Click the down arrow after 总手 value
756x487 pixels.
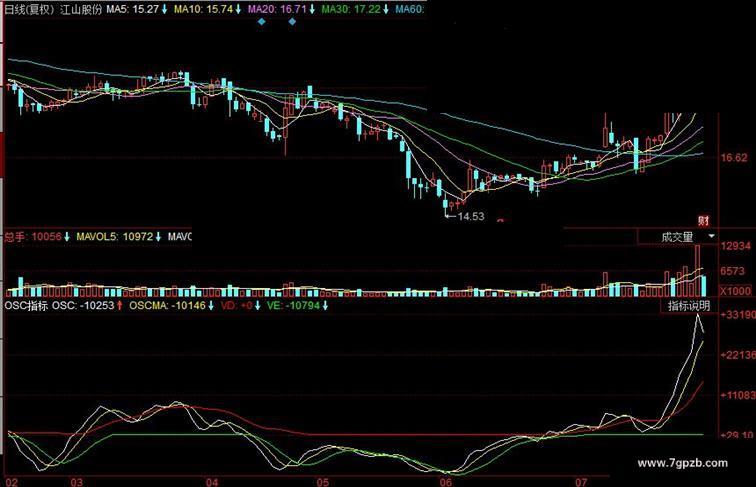tap(67, 237)
